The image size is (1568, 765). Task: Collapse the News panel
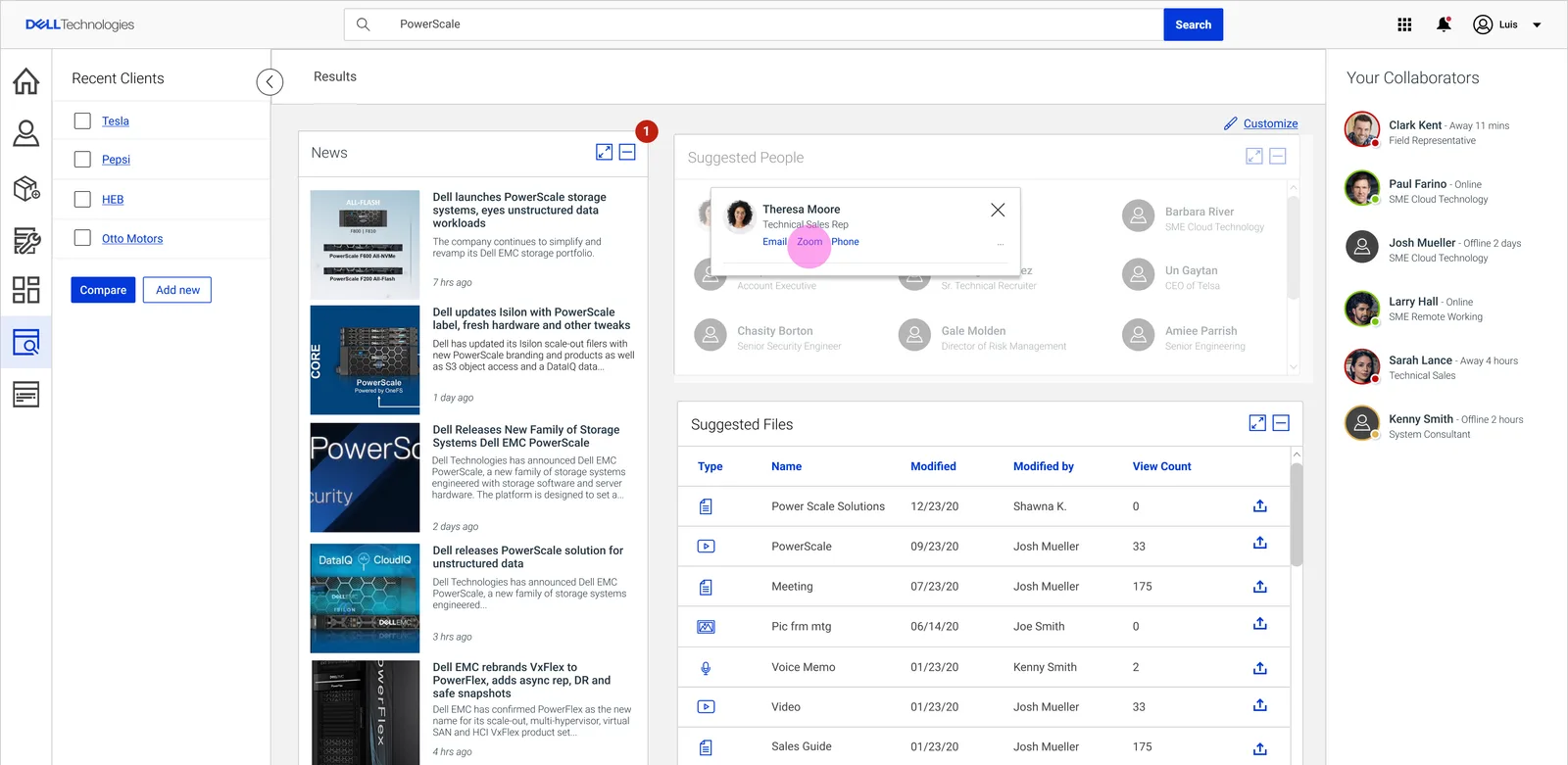[x=627, y=152]
